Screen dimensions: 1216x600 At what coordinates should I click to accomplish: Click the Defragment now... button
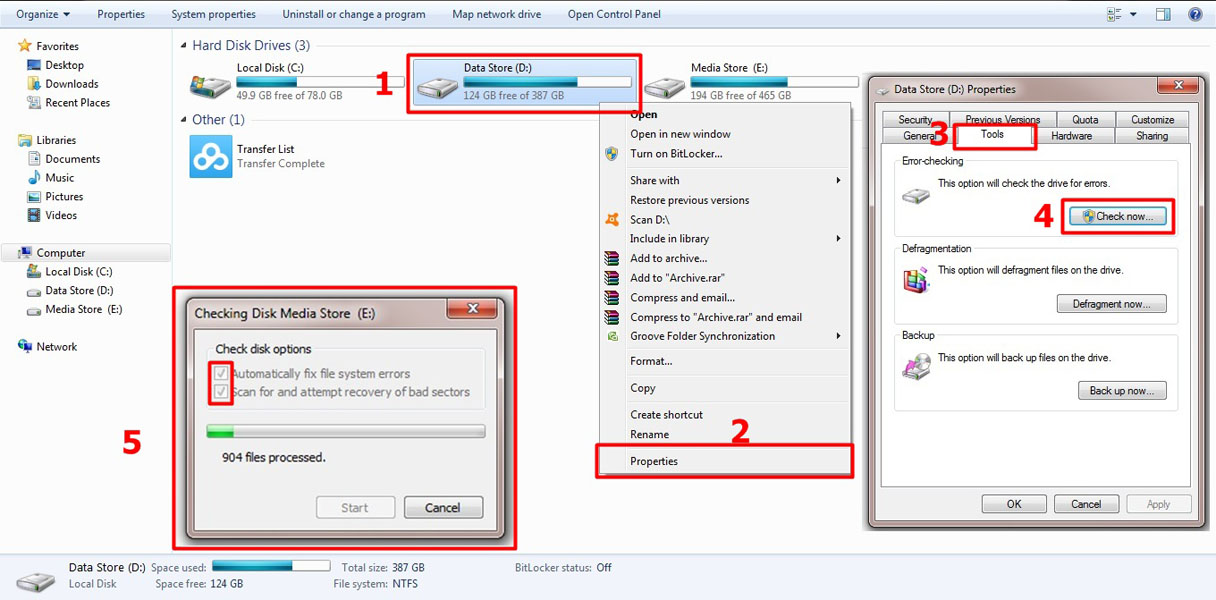1111,304
